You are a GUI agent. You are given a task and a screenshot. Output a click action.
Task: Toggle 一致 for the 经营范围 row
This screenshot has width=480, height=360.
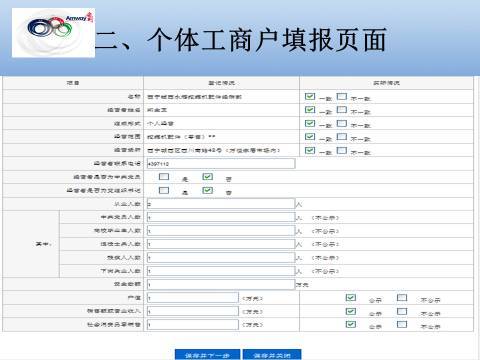click(310, 137)
